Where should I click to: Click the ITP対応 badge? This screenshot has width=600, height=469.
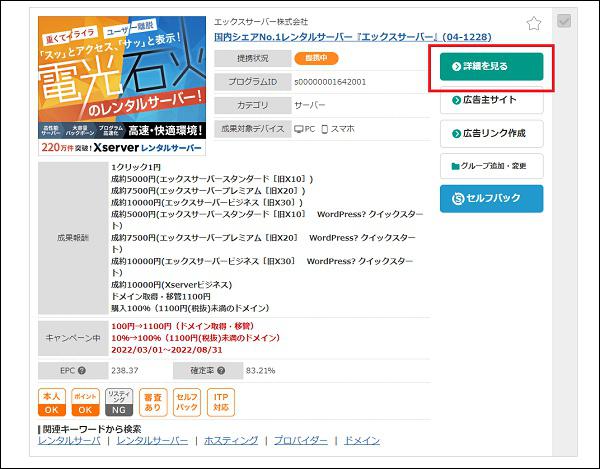221,402
